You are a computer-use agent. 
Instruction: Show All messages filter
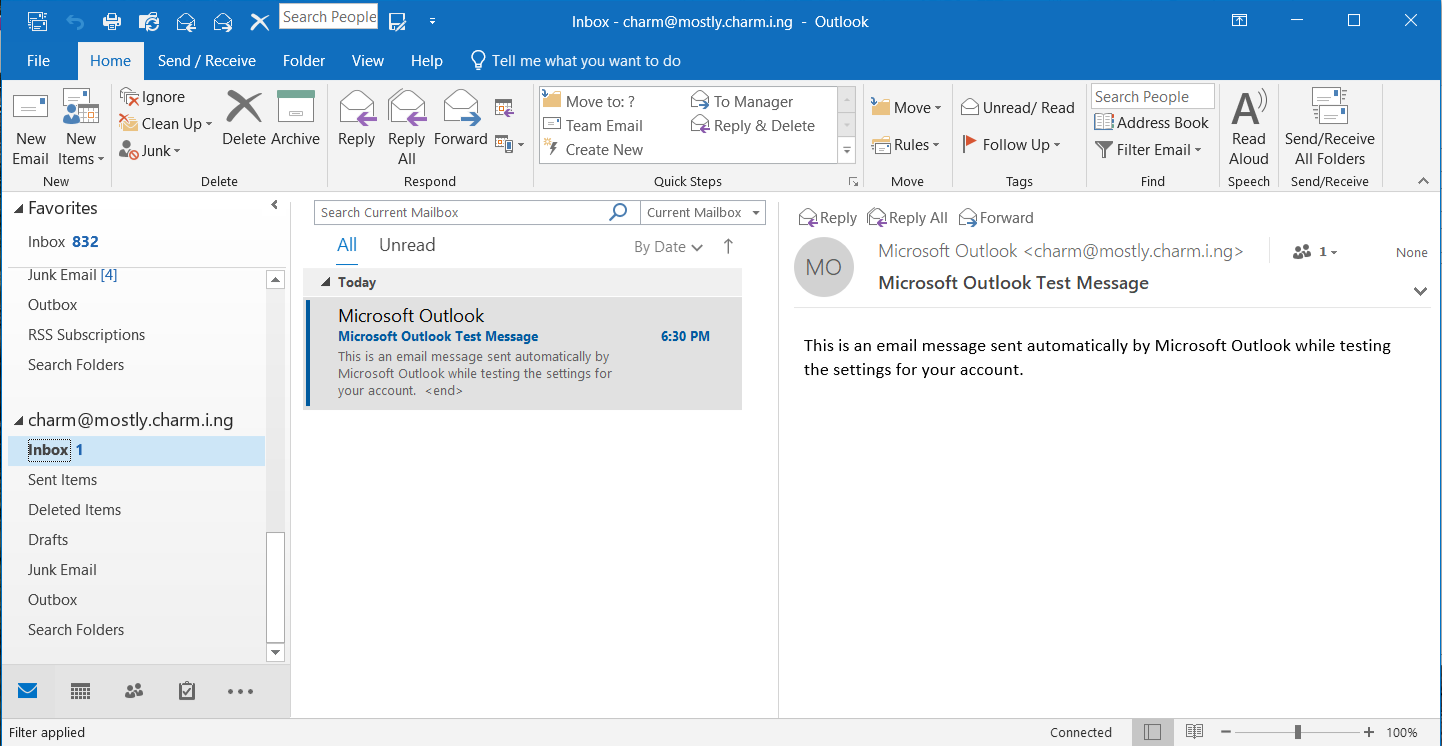point(347,245)
